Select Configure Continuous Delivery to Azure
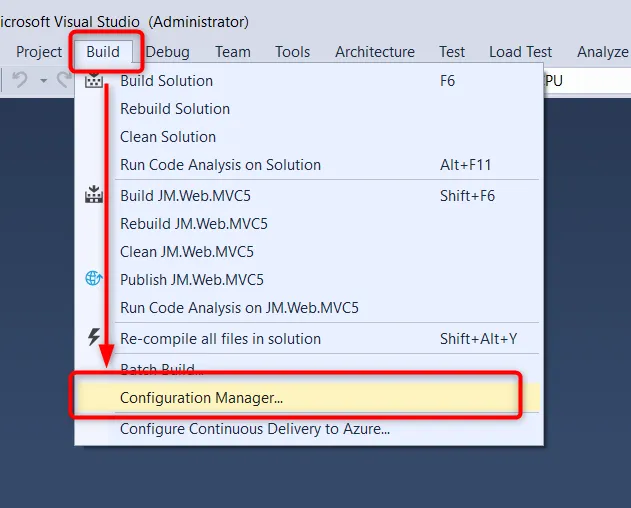 tap(255, 429)
